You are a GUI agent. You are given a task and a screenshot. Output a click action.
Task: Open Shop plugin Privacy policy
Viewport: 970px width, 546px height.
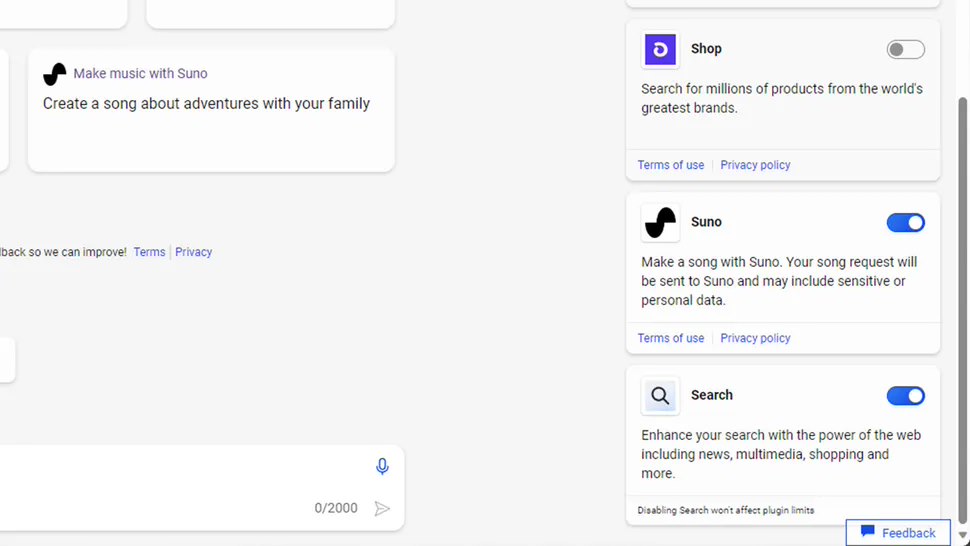click(x=755, y=165)
